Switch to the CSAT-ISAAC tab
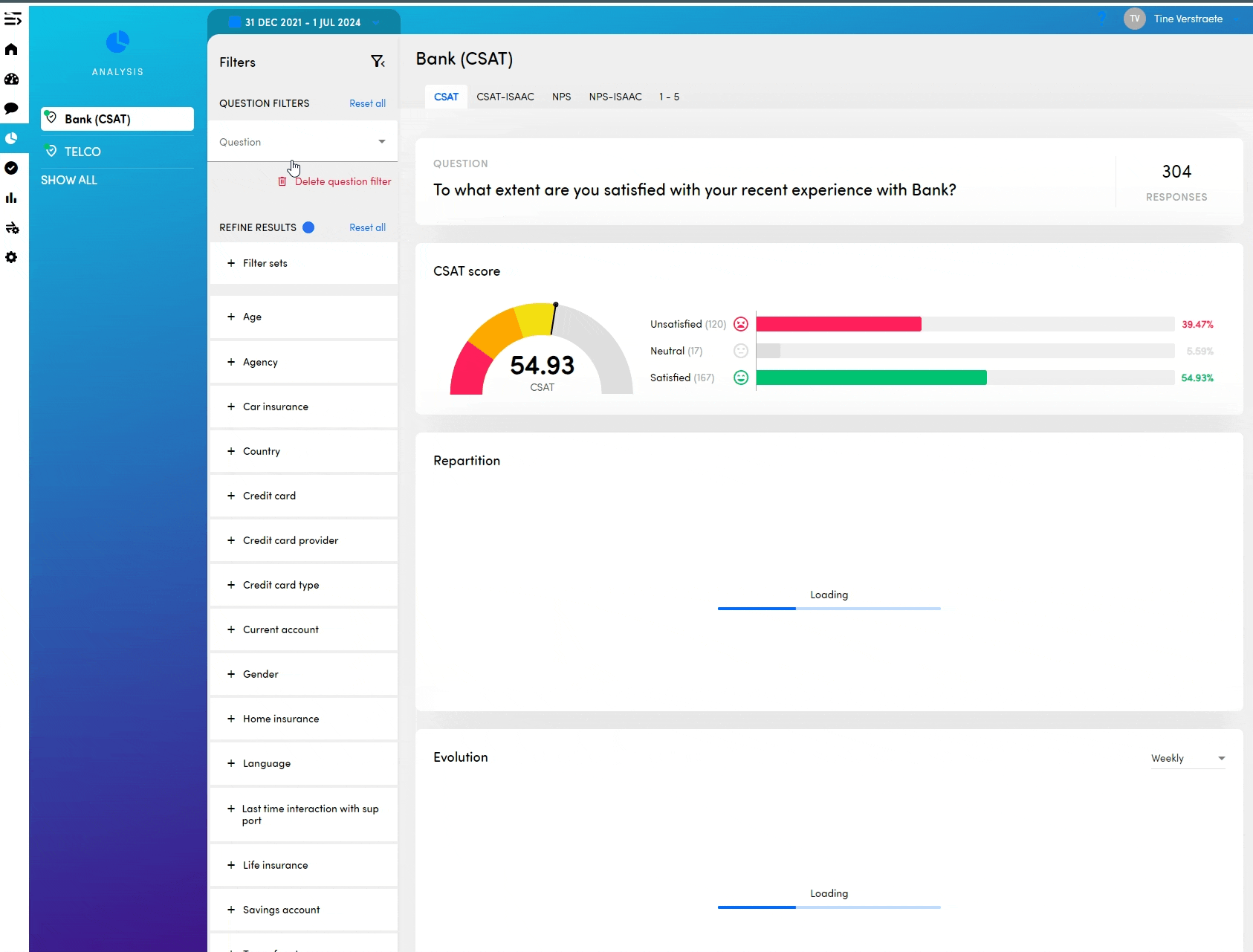1253x952 pixels. pyautogui.click(x=505, y=97)
